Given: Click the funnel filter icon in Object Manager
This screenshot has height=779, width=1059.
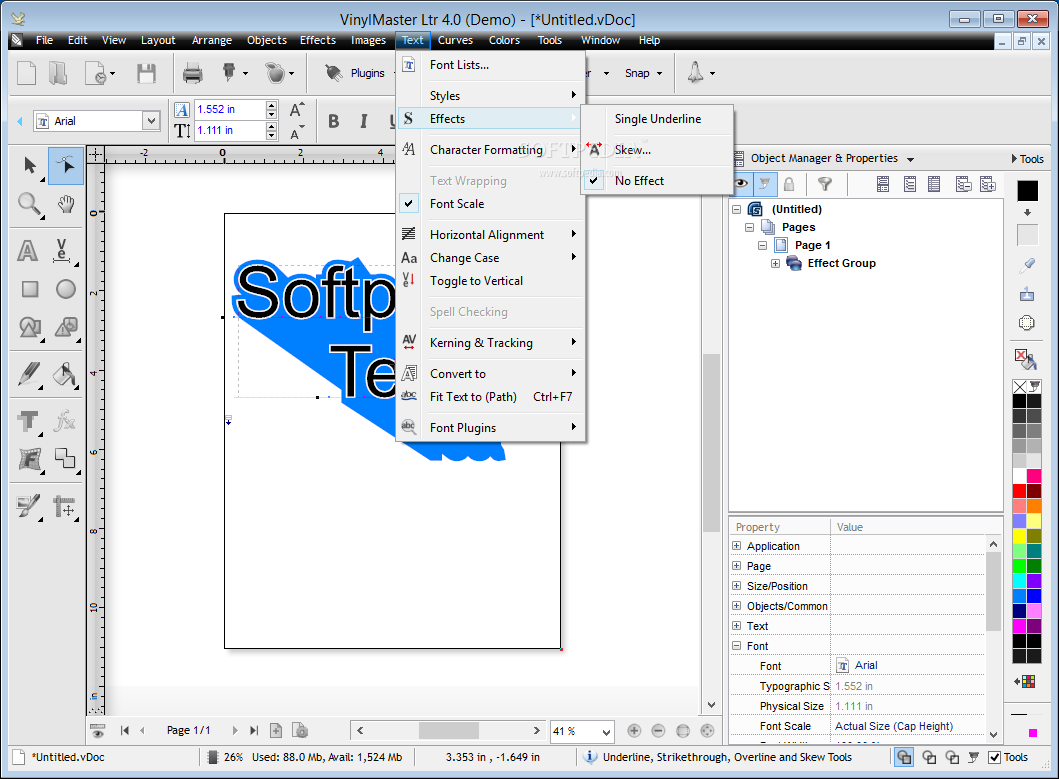Looking at the screenshot, I should [x=825, y=184].
